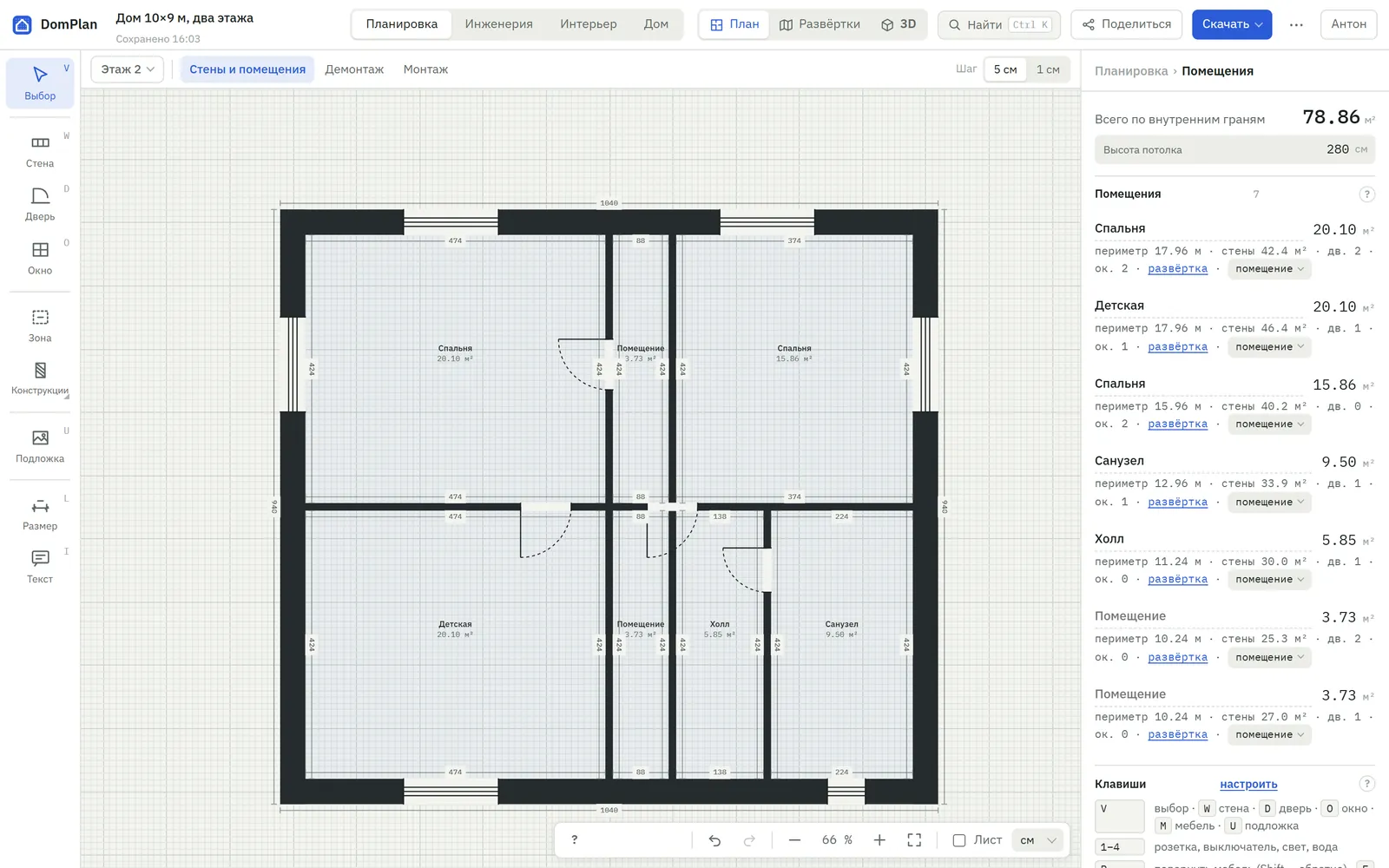This screenshot has width=1389, height=868.
Task: Open help from the bottom toolbar question mark
Action: pyautogui.click(x=575, y=840)
